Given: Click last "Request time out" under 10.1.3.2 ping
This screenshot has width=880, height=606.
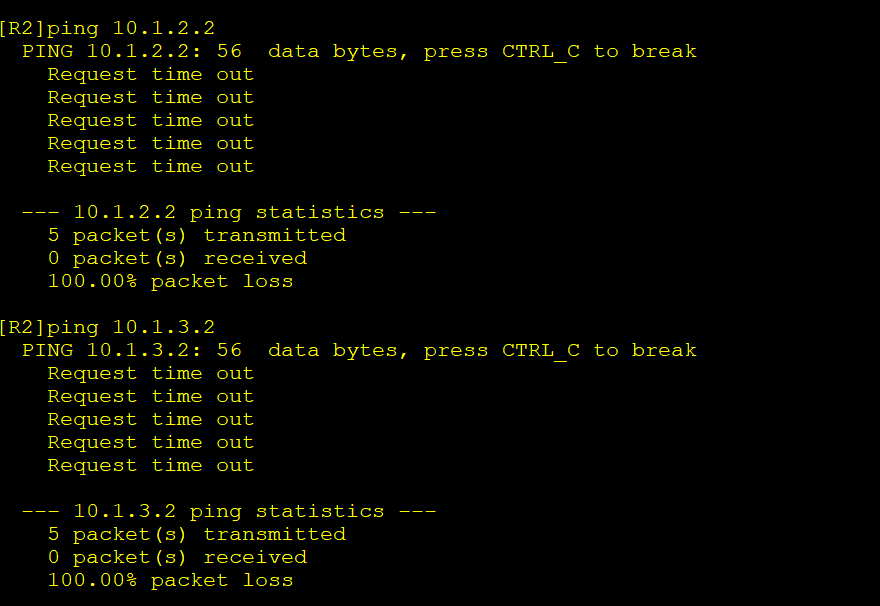Looking at the screenshot, I should tap(150, 466).
